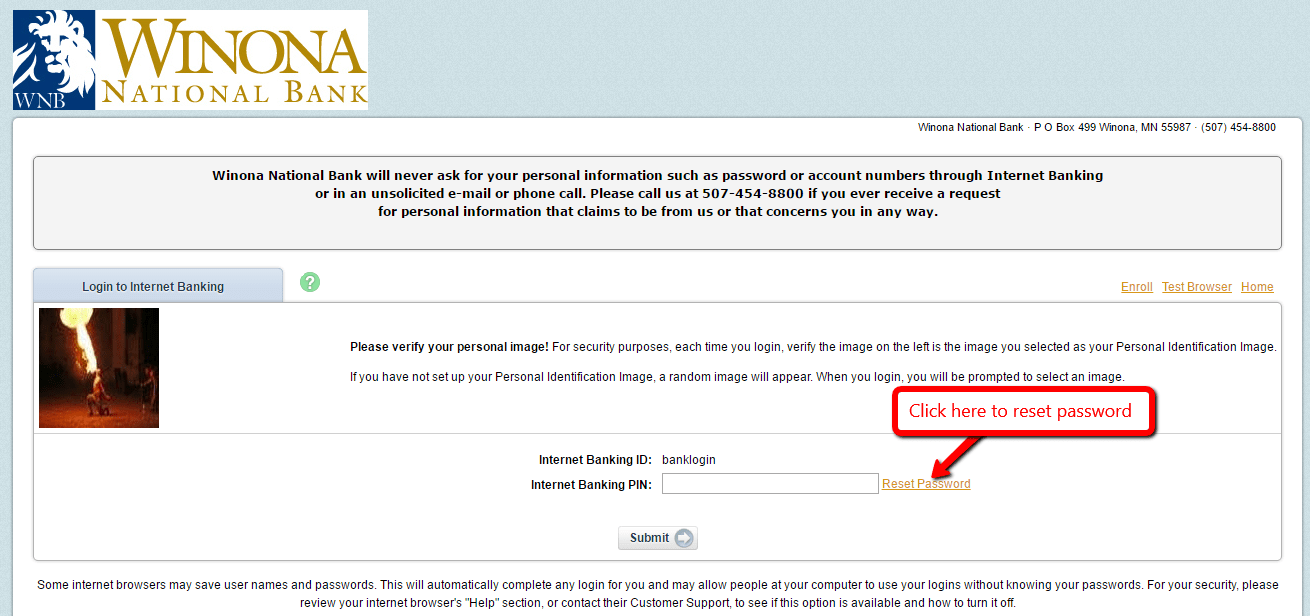
Task: Select the fire-breather personal identification image
Action: point(98,368)
